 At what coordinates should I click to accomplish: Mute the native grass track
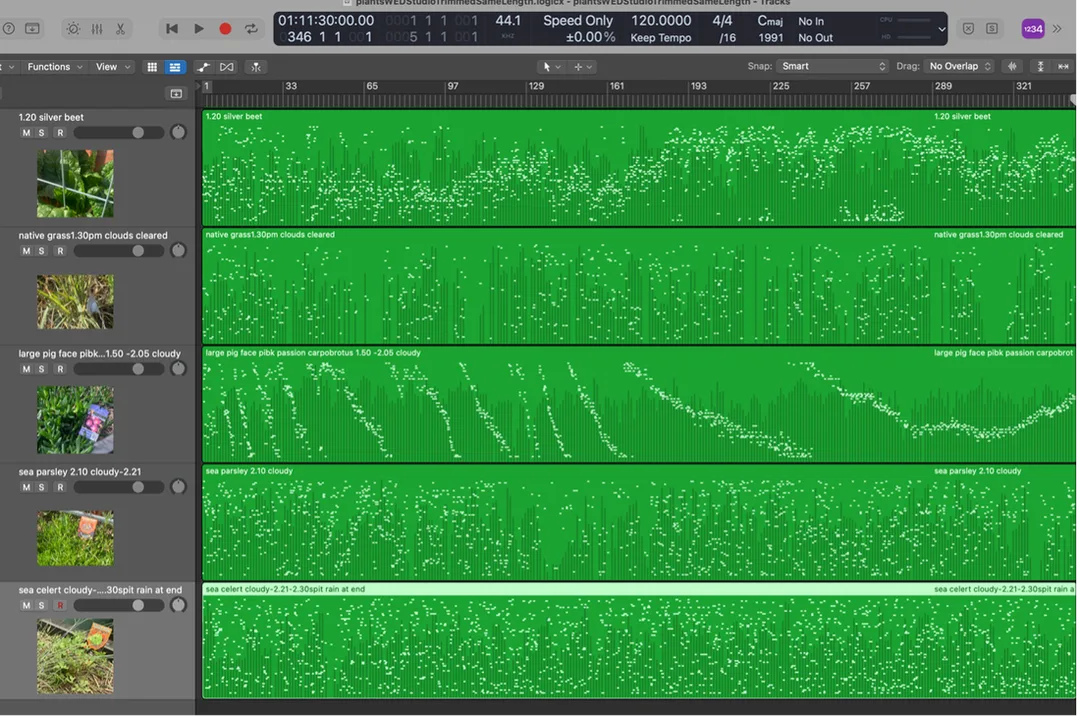(x=26, y=251)
